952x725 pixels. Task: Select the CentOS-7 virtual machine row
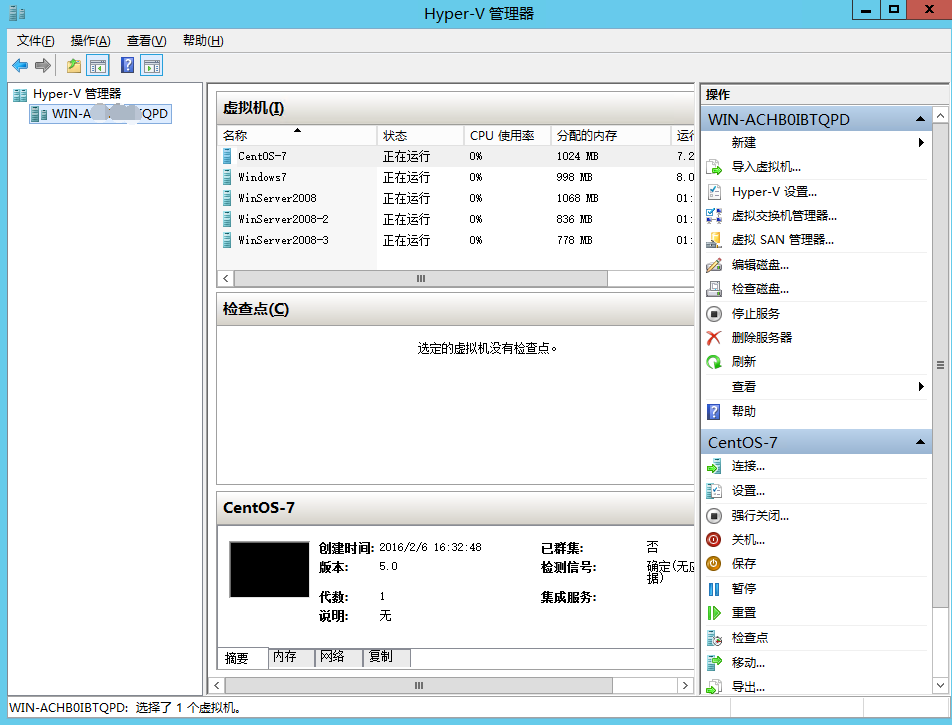coord(455,156)
